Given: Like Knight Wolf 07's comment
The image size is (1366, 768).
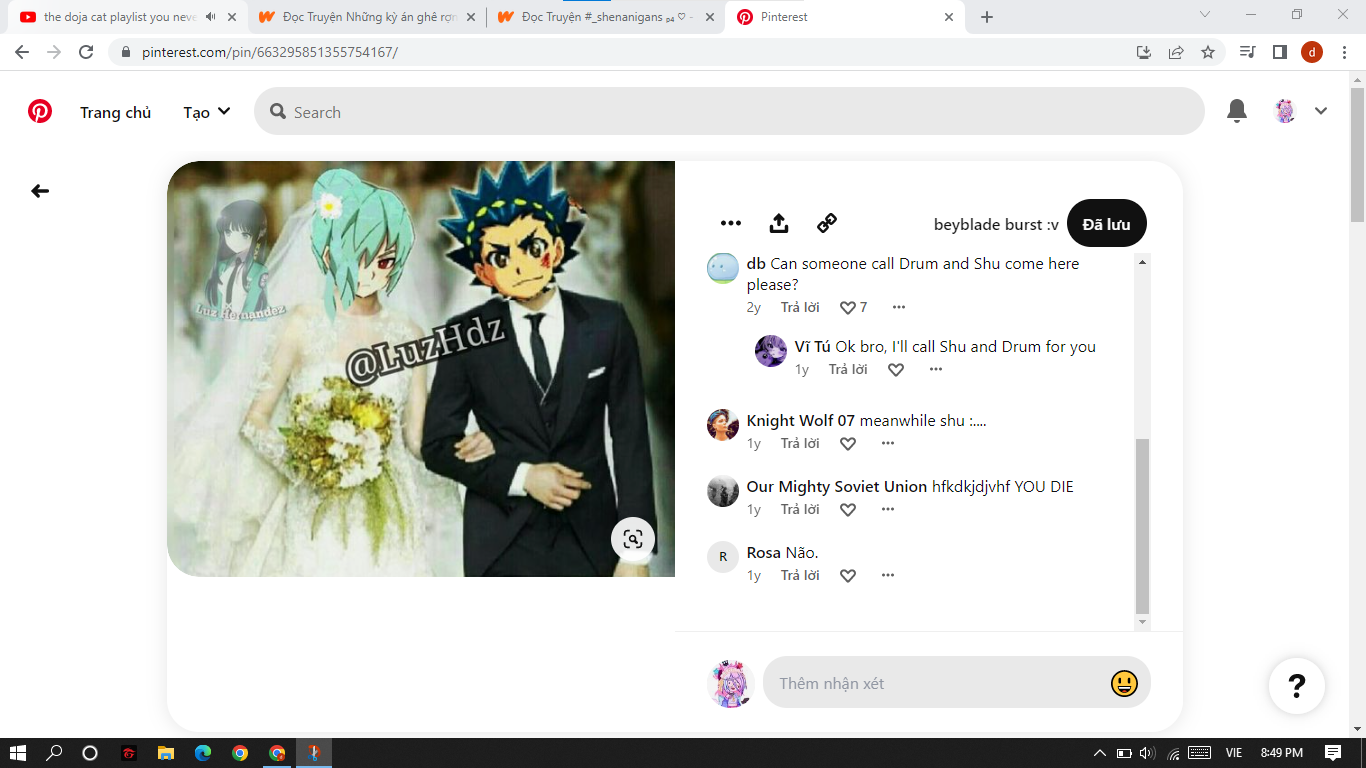Looking at the screenshot, I should [848, 443].
